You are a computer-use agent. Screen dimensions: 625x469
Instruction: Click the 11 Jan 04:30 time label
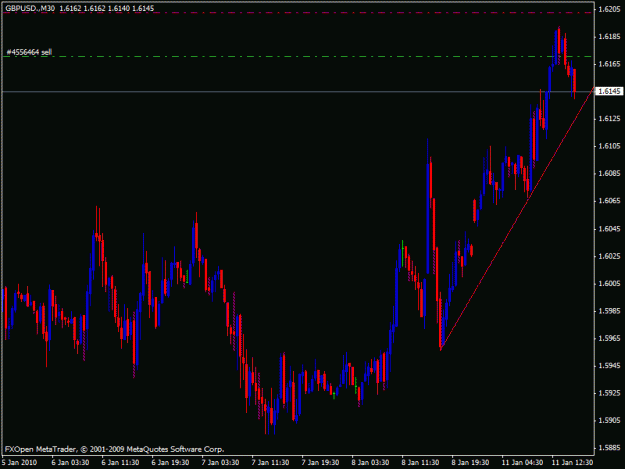pyautogui.click(x=522, y=463)
